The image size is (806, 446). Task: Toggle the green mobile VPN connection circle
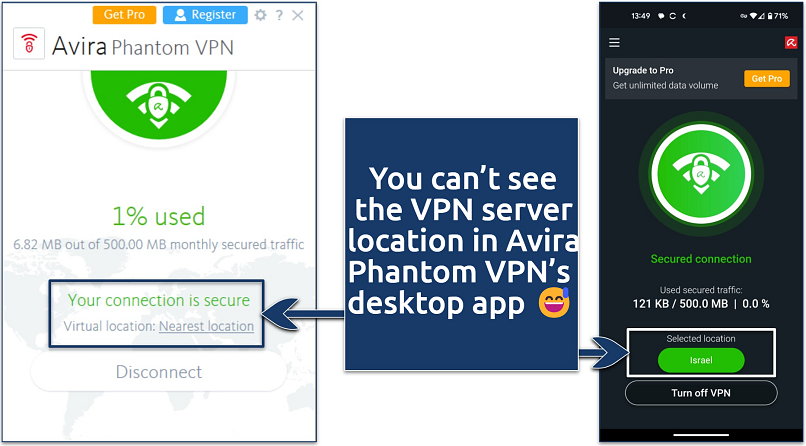[701, 174]
